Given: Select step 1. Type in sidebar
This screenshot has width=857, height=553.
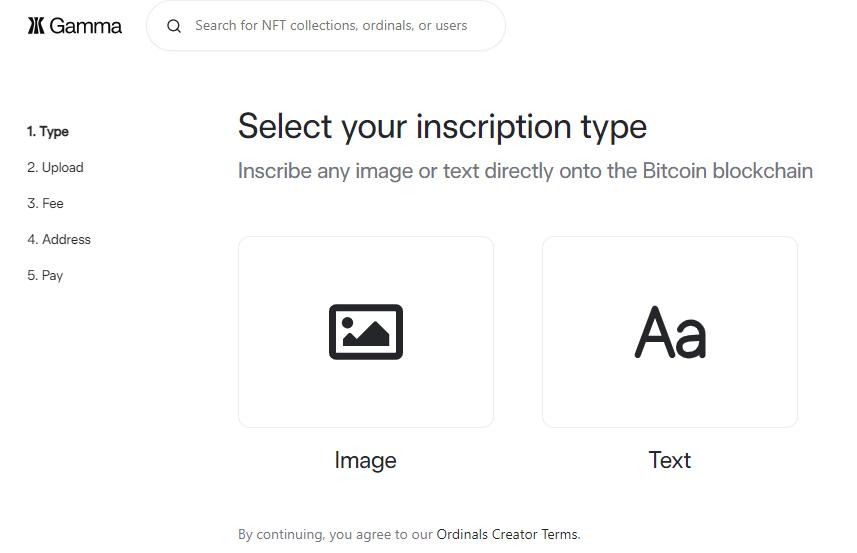Looking at the screenshot, I should coord(48,132).
